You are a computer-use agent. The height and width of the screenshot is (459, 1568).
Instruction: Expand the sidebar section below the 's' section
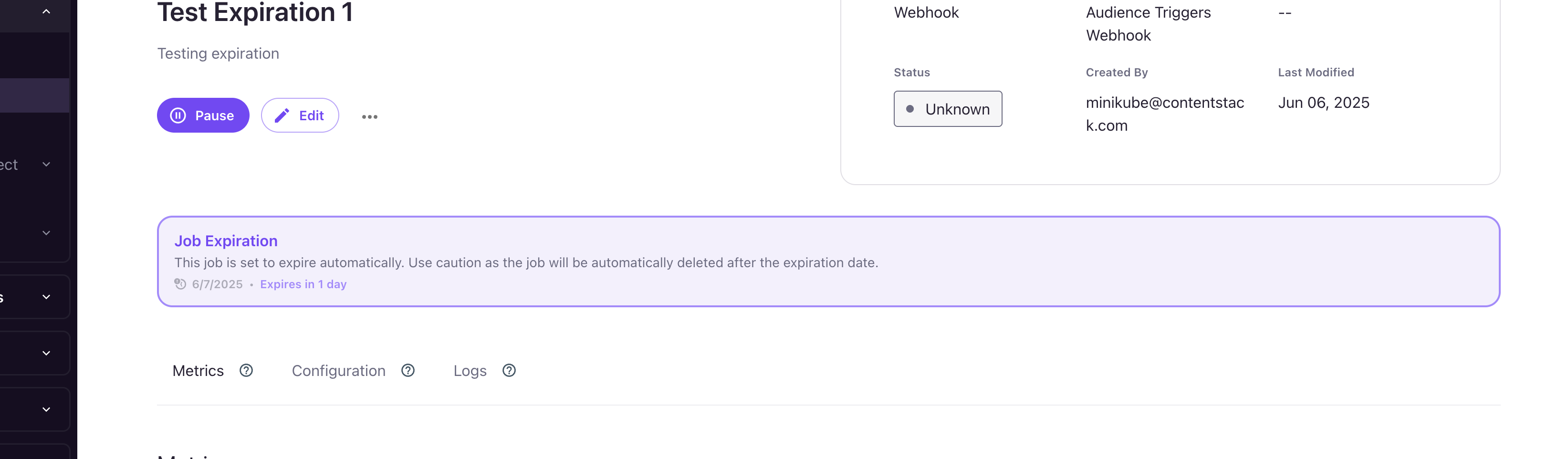(x=46, y=353)
